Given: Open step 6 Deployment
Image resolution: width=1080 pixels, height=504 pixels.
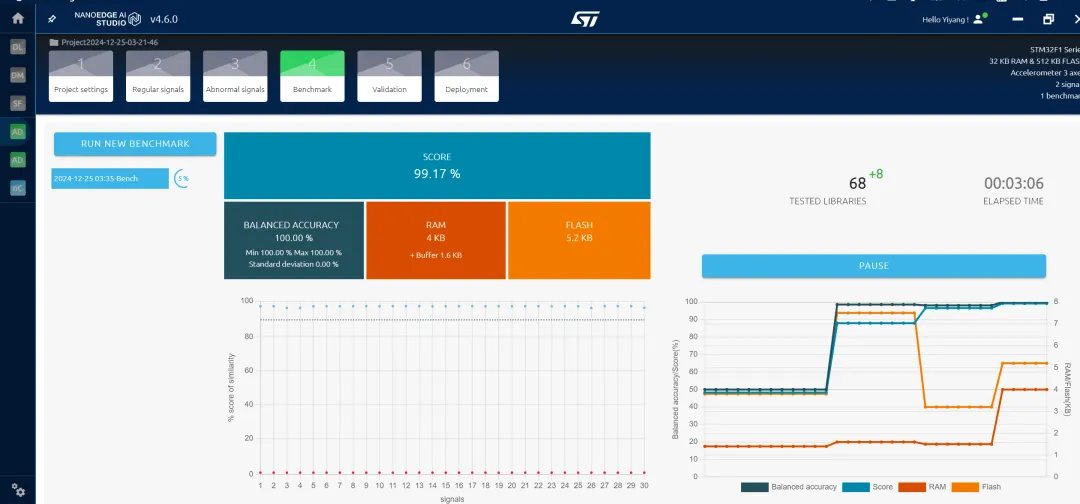Looking at the screenshot, I should [466, 76].
